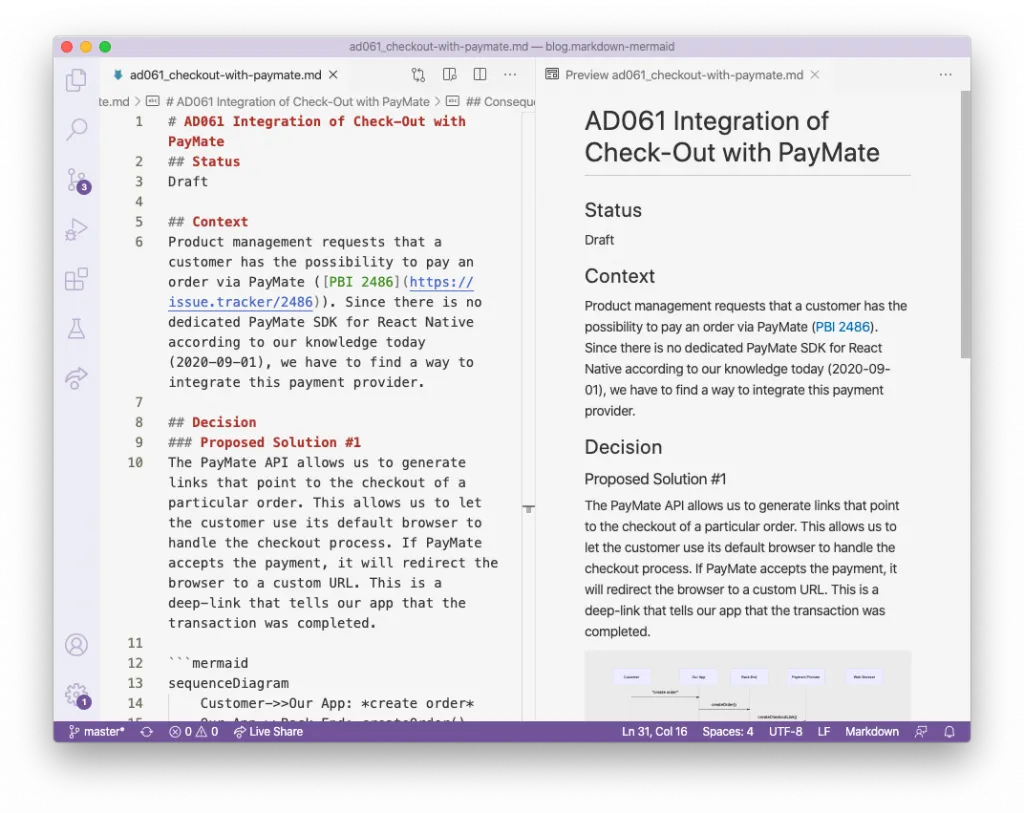Click the PBI 2486 link in preview

click(842, 327)
